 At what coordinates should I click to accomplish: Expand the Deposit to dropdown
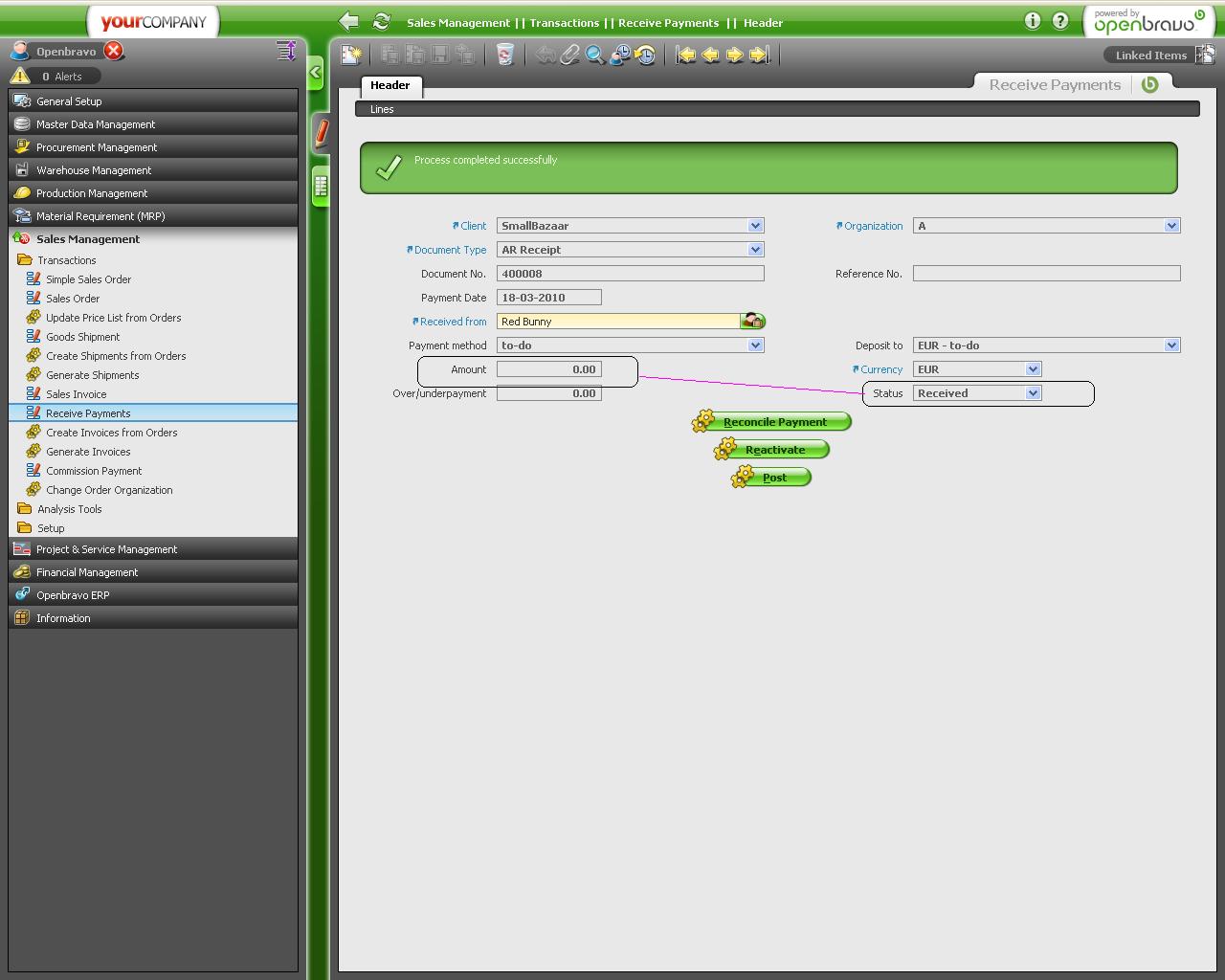(1171, 345)
